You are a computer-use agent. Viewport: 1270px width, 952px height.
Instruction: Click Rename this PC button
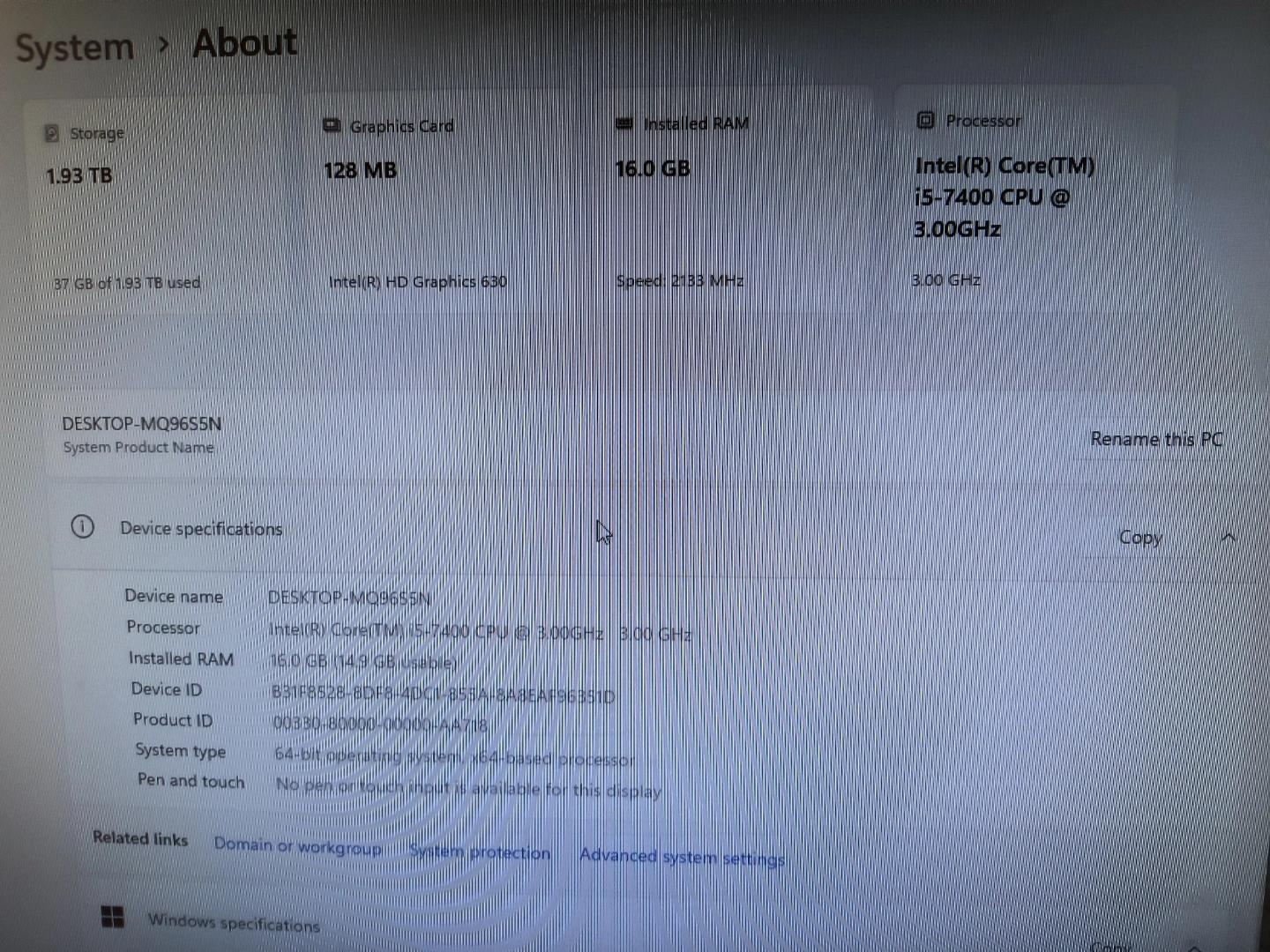click(1156, 439)
